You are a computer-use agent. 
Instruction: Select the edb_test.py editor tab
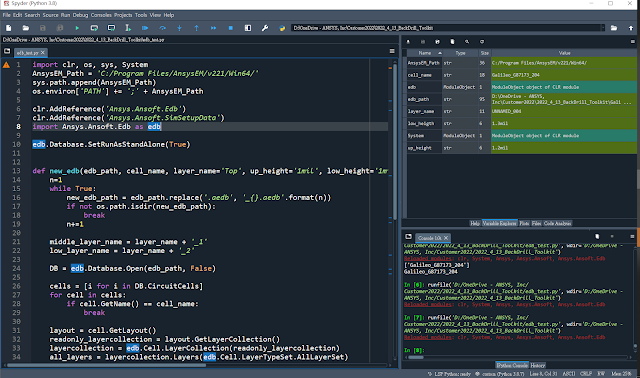[x=31, y=53]
